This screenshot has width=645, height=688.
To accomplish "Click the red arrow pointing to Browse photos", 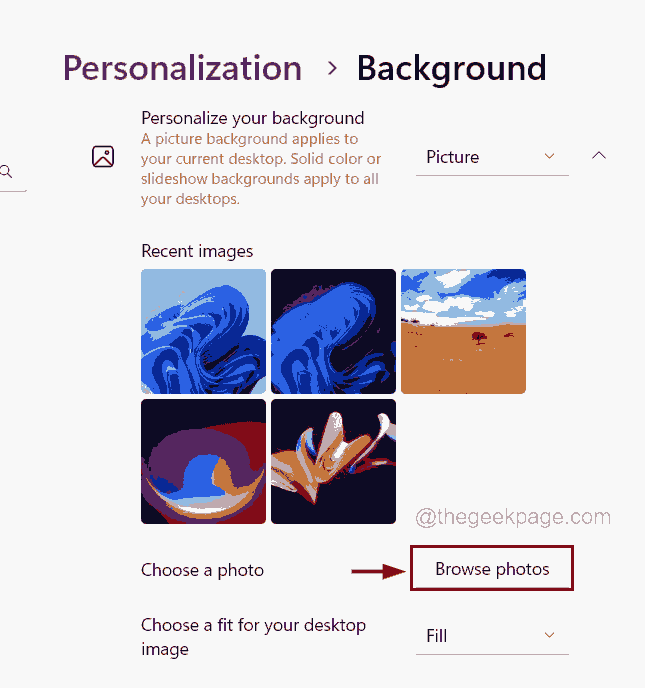I will click(380, 571).
